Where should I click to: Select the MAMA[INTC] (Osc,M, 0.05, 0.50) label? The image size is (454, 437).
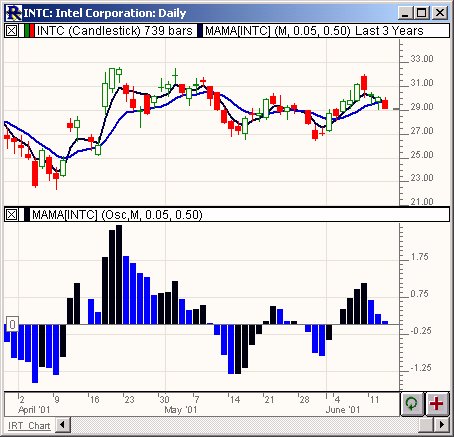[x=117, y=215]
